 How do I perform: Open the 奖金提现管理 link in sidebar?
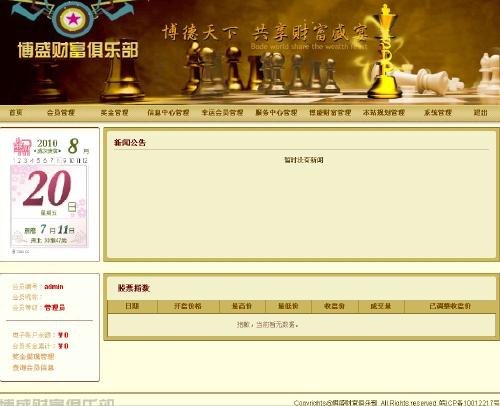(x=33, y=356)
